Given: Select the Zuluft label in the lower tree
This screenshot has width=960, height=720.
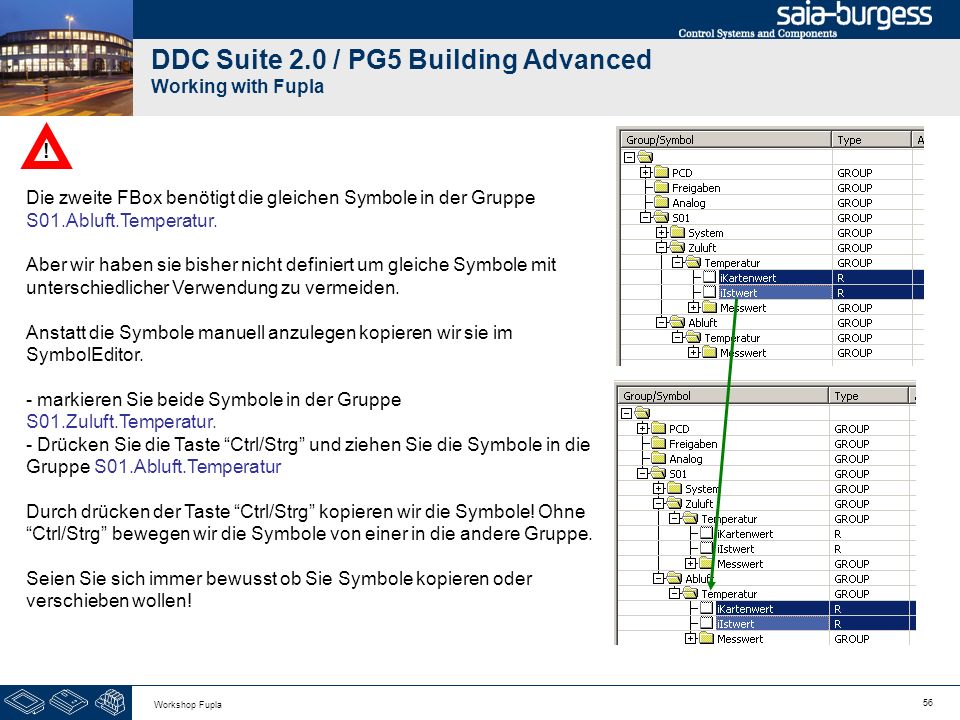Looking at the screenshot, I should point(699,504).
